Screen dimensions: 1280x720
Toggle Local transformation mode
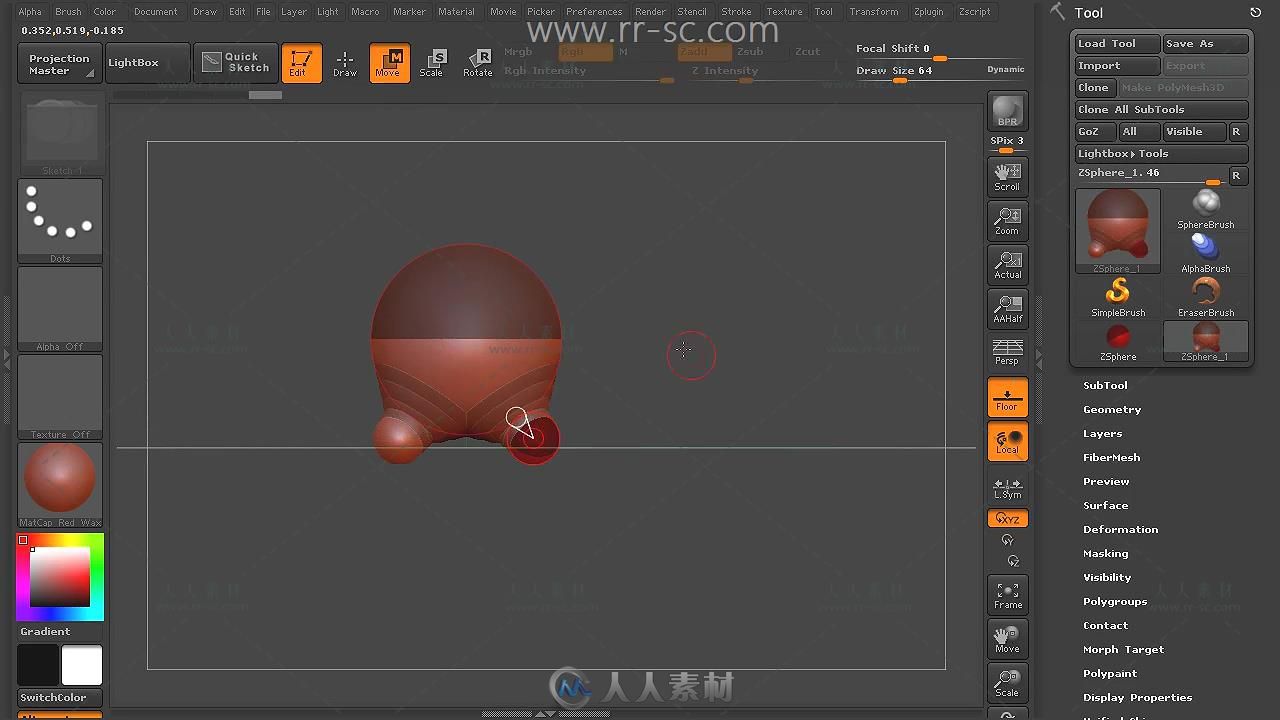pyautogui.click(x=1007, y=441)
